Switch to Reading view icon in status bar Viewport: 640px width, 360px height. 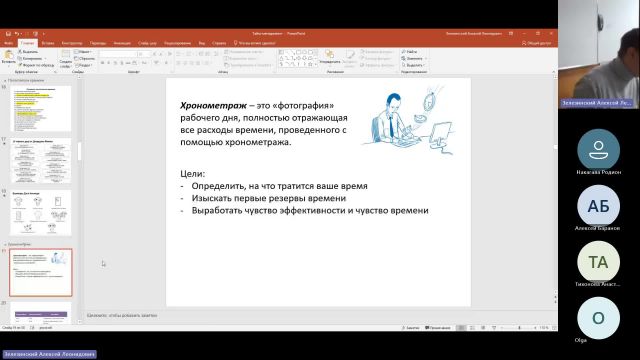[x=483, y=328]
